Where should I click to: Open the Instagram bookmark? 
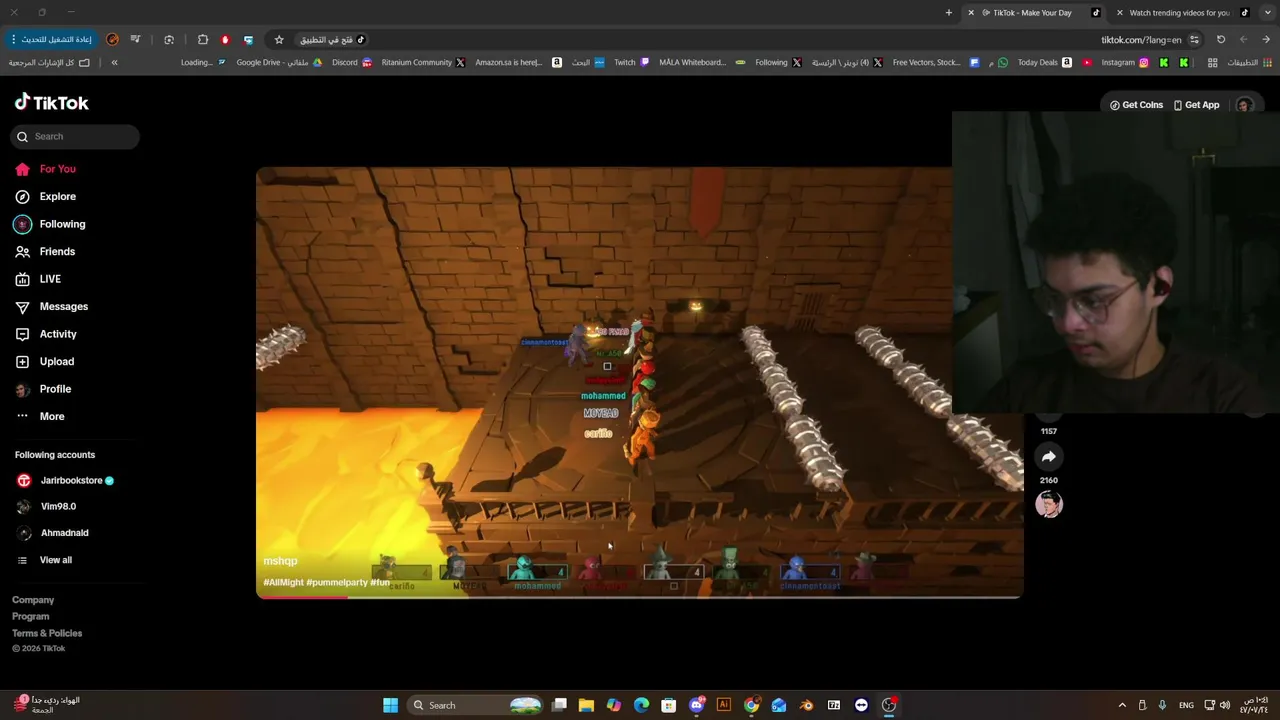(1125, 62)
